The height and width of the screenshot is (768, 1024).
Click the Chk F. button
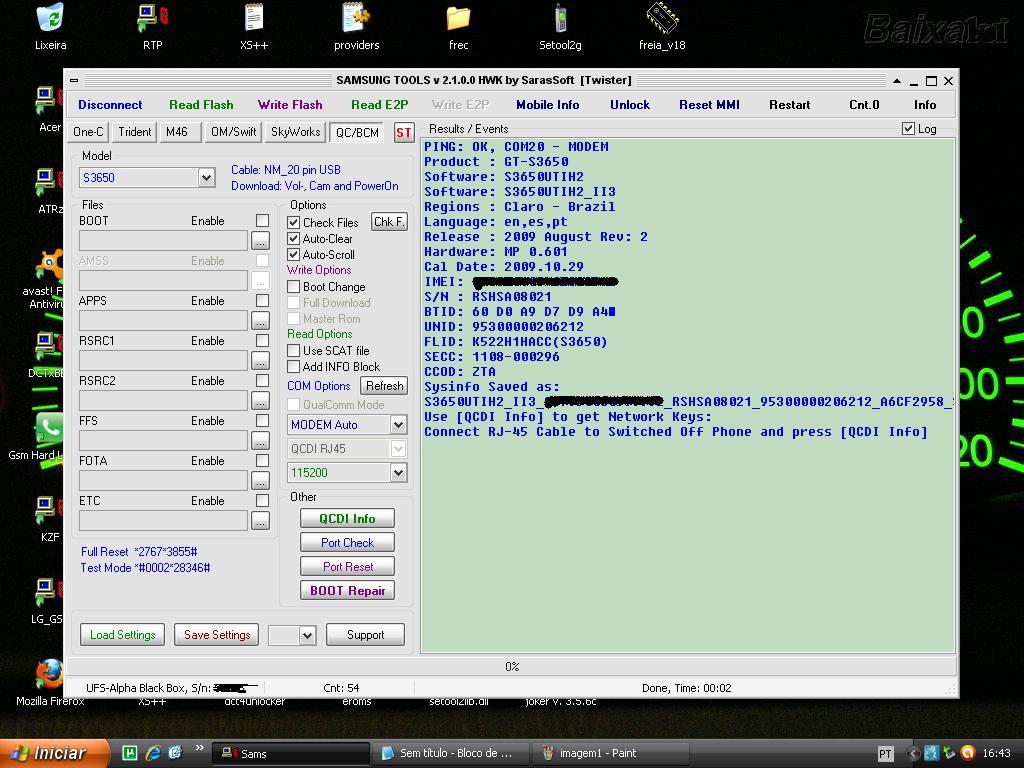(389, 222)
